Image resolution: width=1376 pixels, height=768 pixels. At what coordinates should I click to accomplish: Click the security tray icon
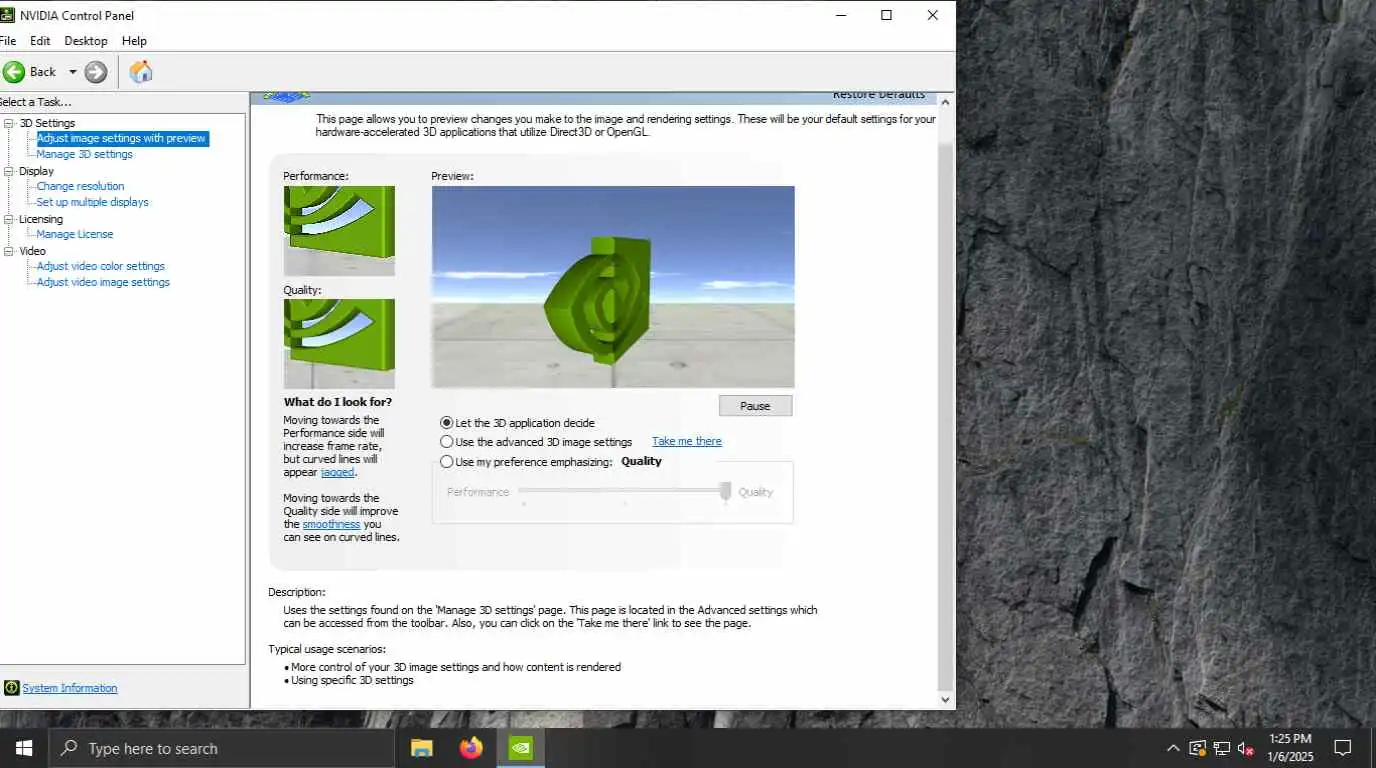(x=1197, y=748)
